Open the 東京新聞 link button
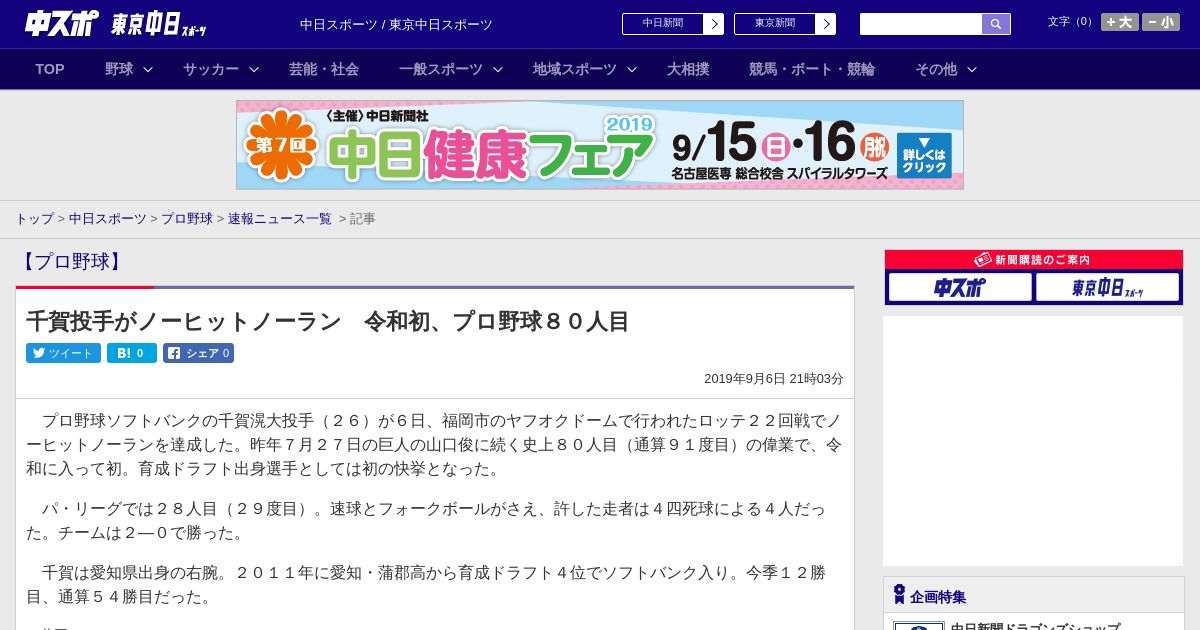 tap(775, 24)
